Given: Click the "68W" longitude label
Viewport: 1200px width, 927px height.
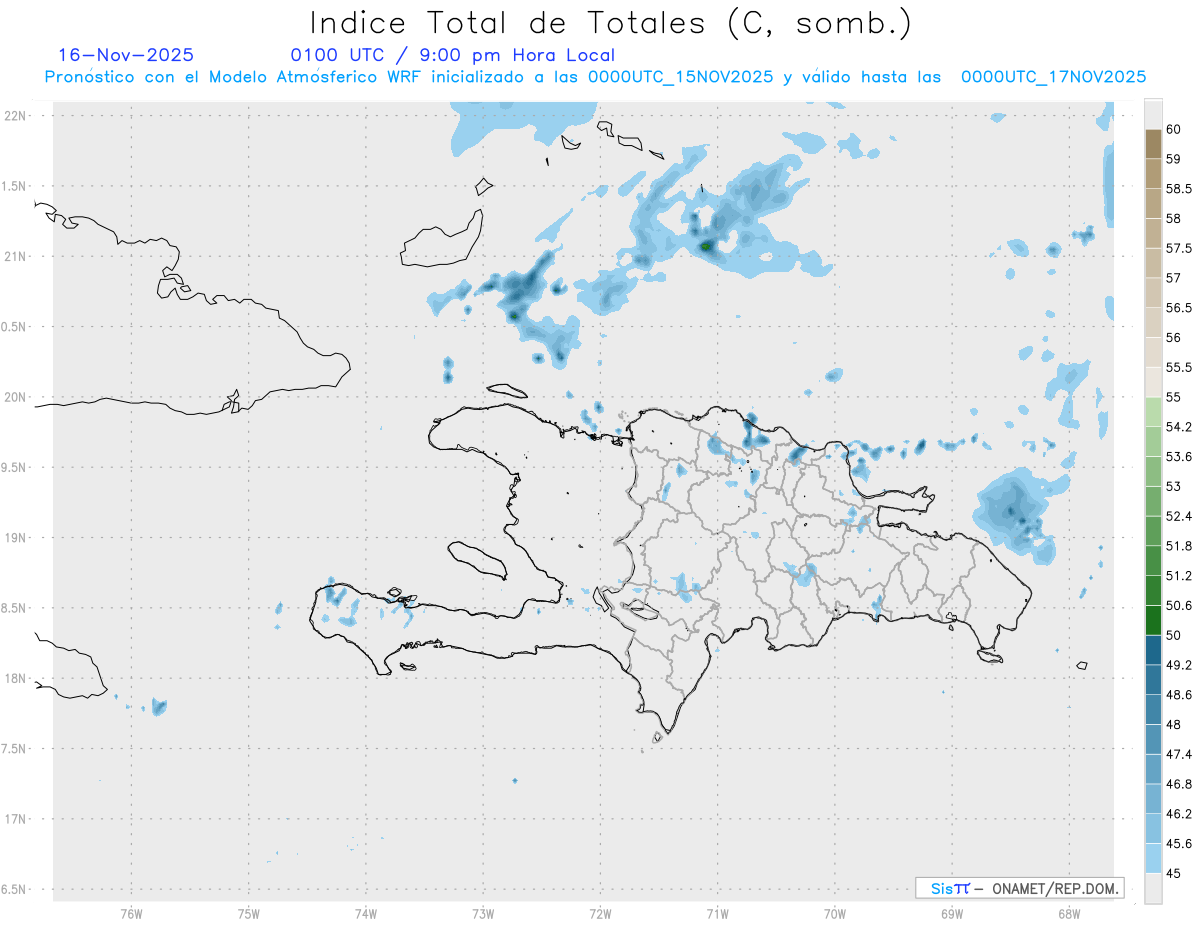Looking at the screenshot, I should [x=1068, y=913].
